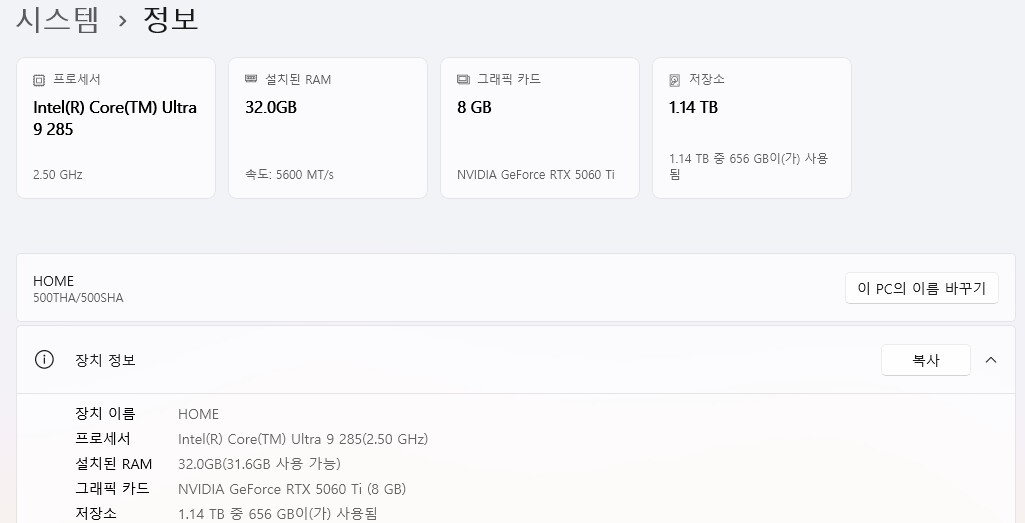Open the 설치된 RAM 32.0GB card
The image size is (1025, 523).
coord(328,128)
